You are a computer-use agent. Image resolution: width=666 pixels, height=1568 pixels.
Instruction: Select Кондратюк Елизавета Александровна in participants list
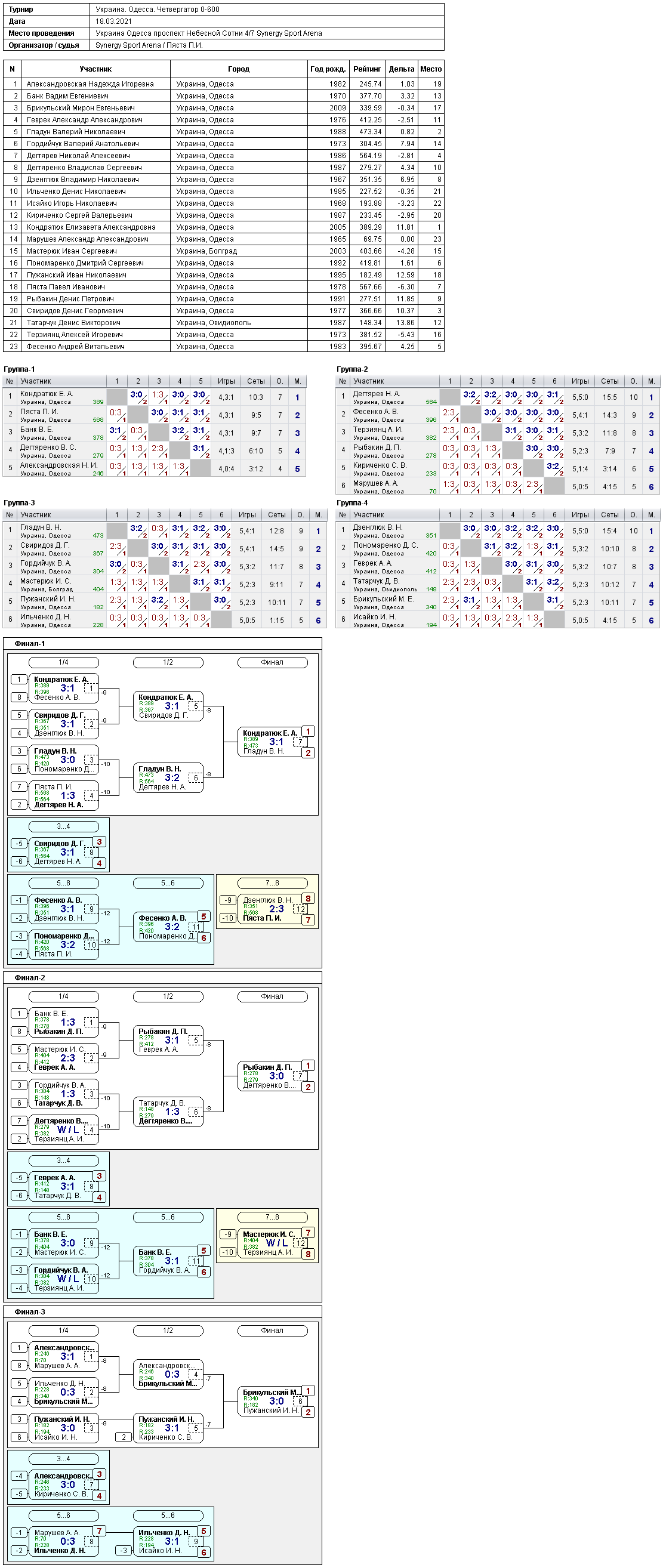click(x=224, y=227)
